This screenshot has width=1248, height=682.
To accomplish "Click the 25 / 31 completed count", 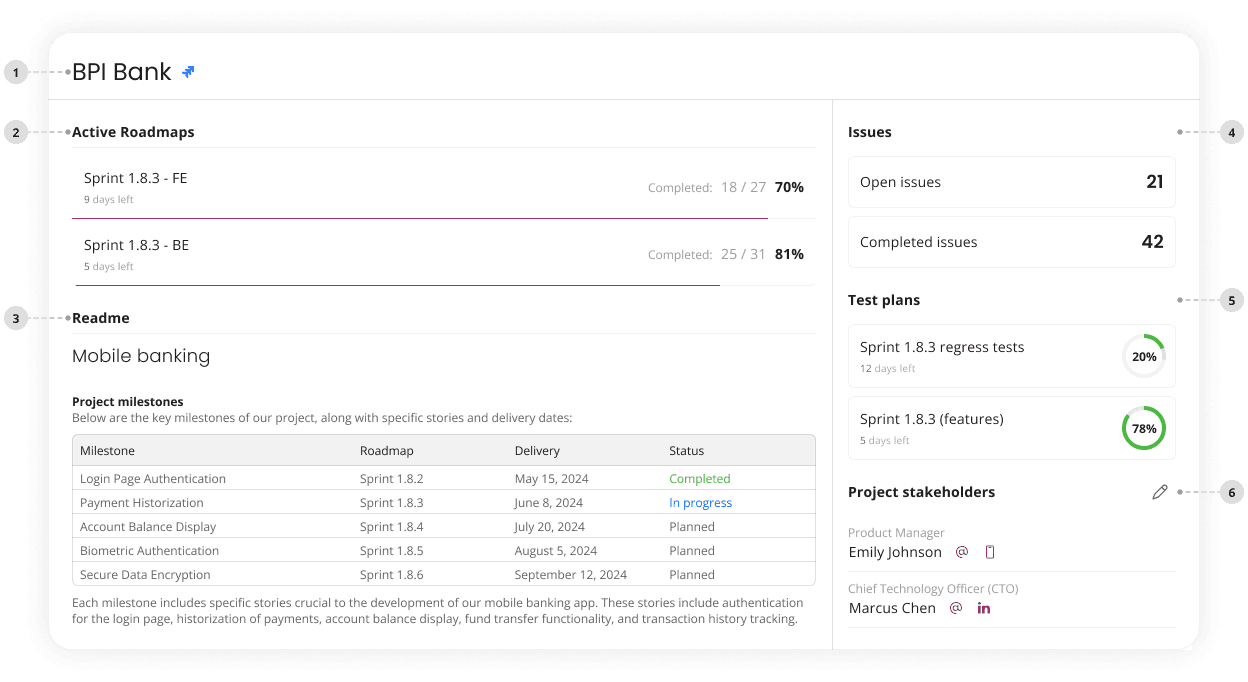I will [x=743, y=254].
